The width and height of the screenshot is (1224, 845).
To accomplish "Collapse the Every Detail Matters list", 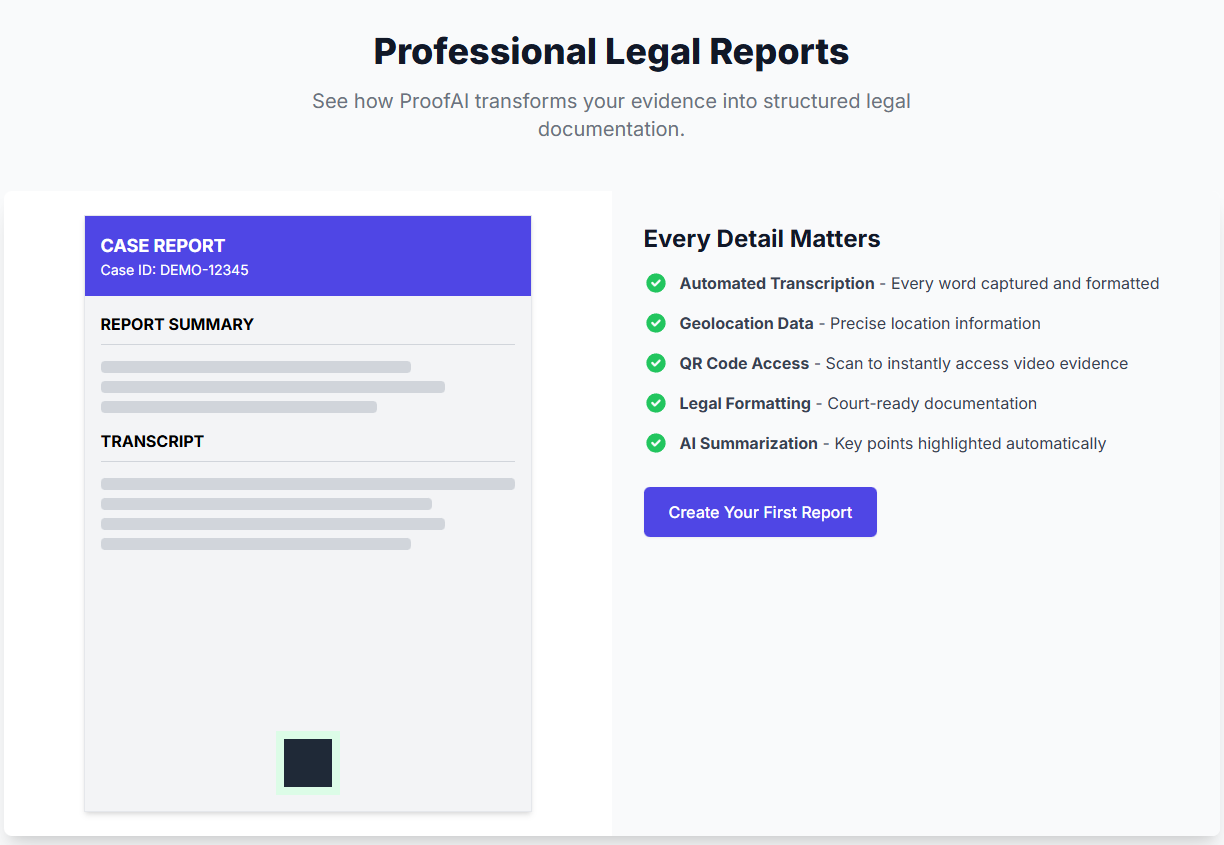I will tap(761, 238).
